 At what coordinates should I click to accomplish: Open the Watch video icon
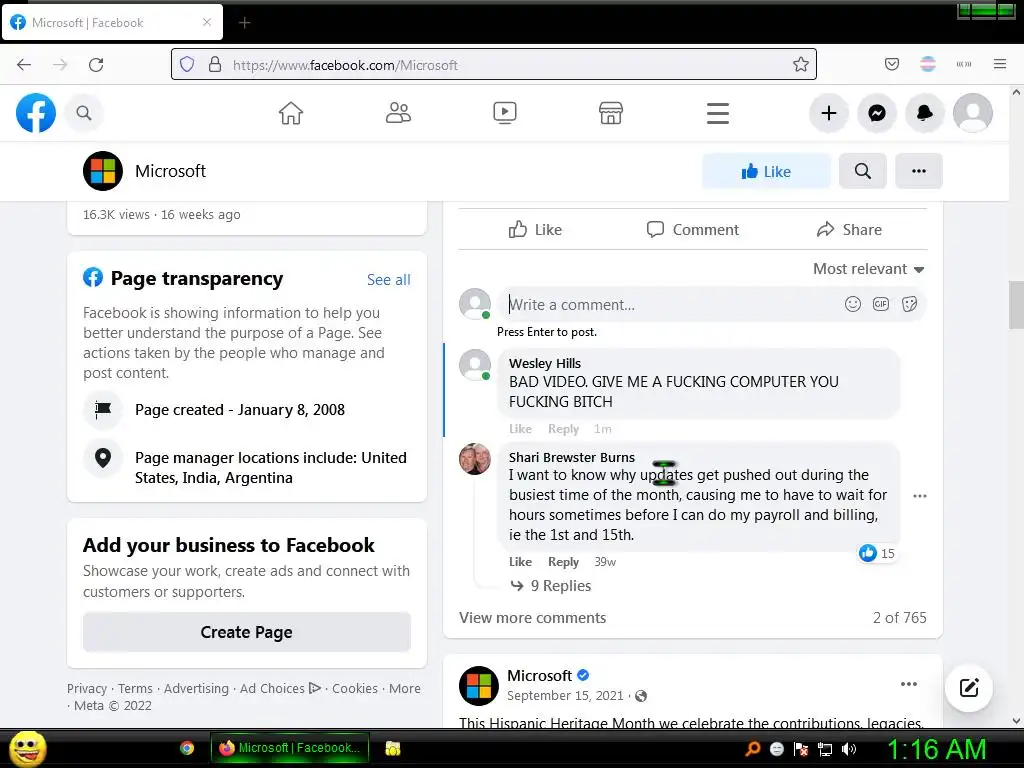504,113
